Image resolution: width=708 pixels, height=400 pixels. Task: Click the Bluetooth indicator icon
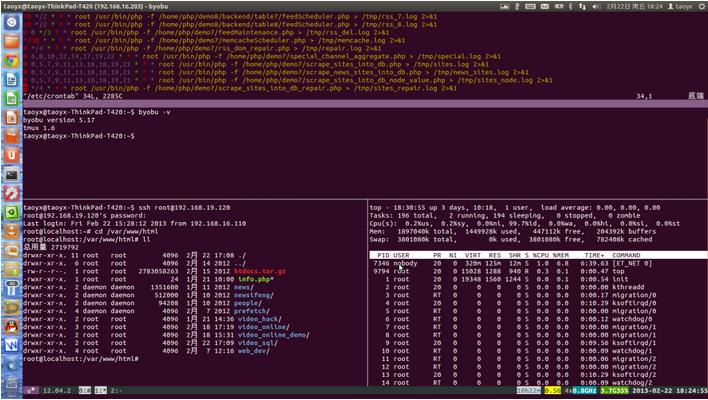tap(570, 6)
